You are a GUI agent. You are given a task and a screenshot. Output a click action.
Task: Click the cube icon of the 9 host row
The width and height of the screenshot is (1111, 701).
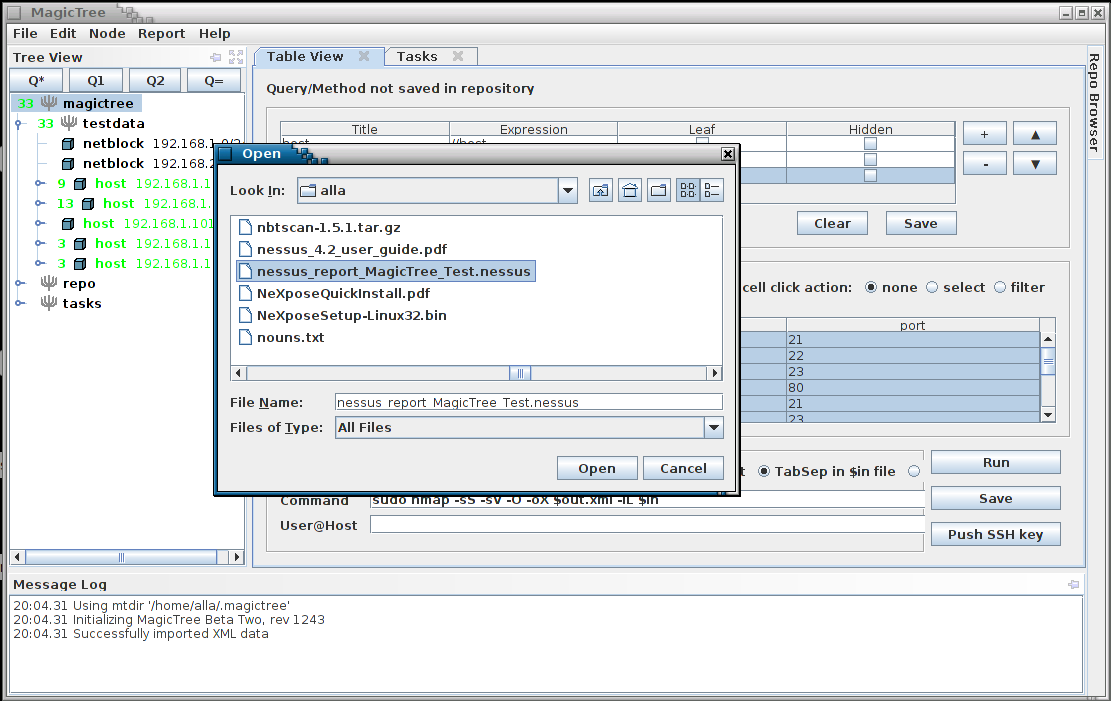(x=81, y=184)
